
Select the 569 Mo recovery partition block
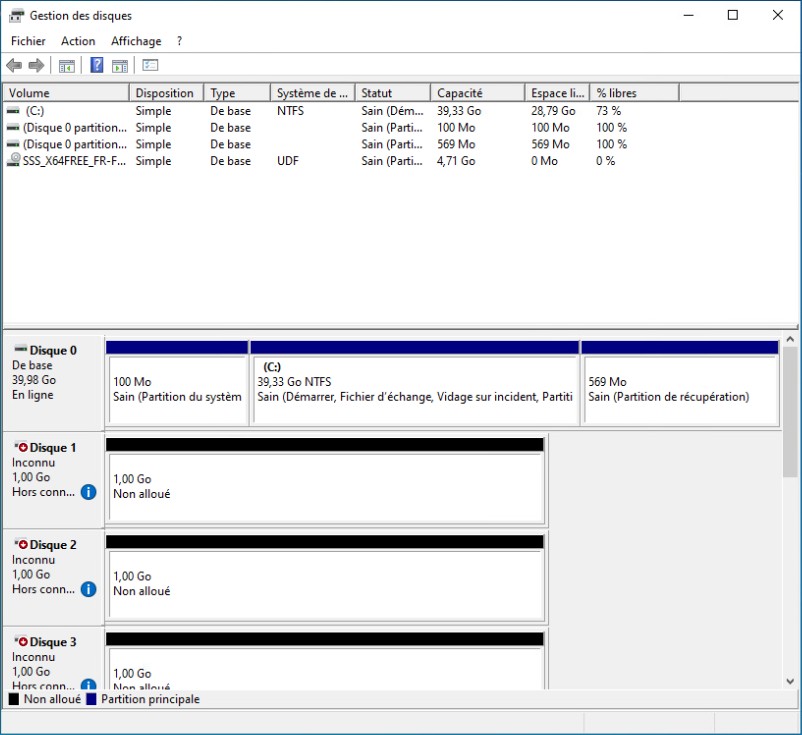pyautogui.click(x=680, y=383)
